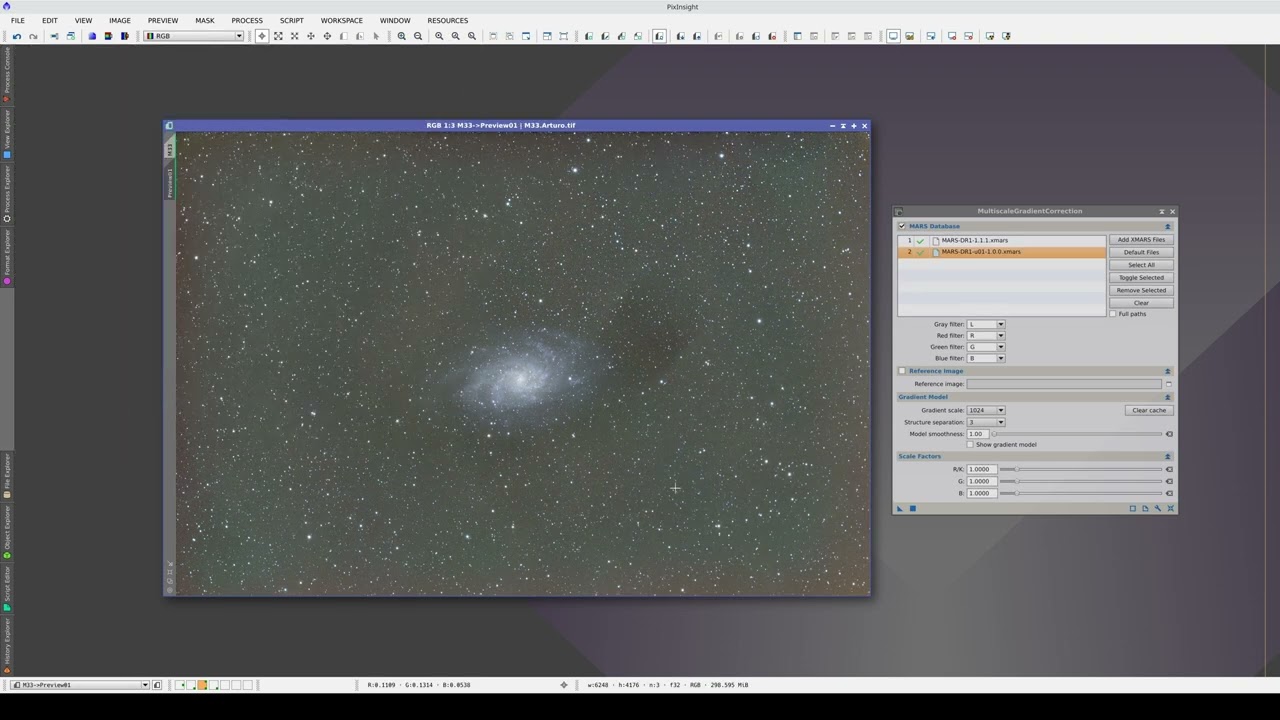Open the Blue filter dropdown

985,358
